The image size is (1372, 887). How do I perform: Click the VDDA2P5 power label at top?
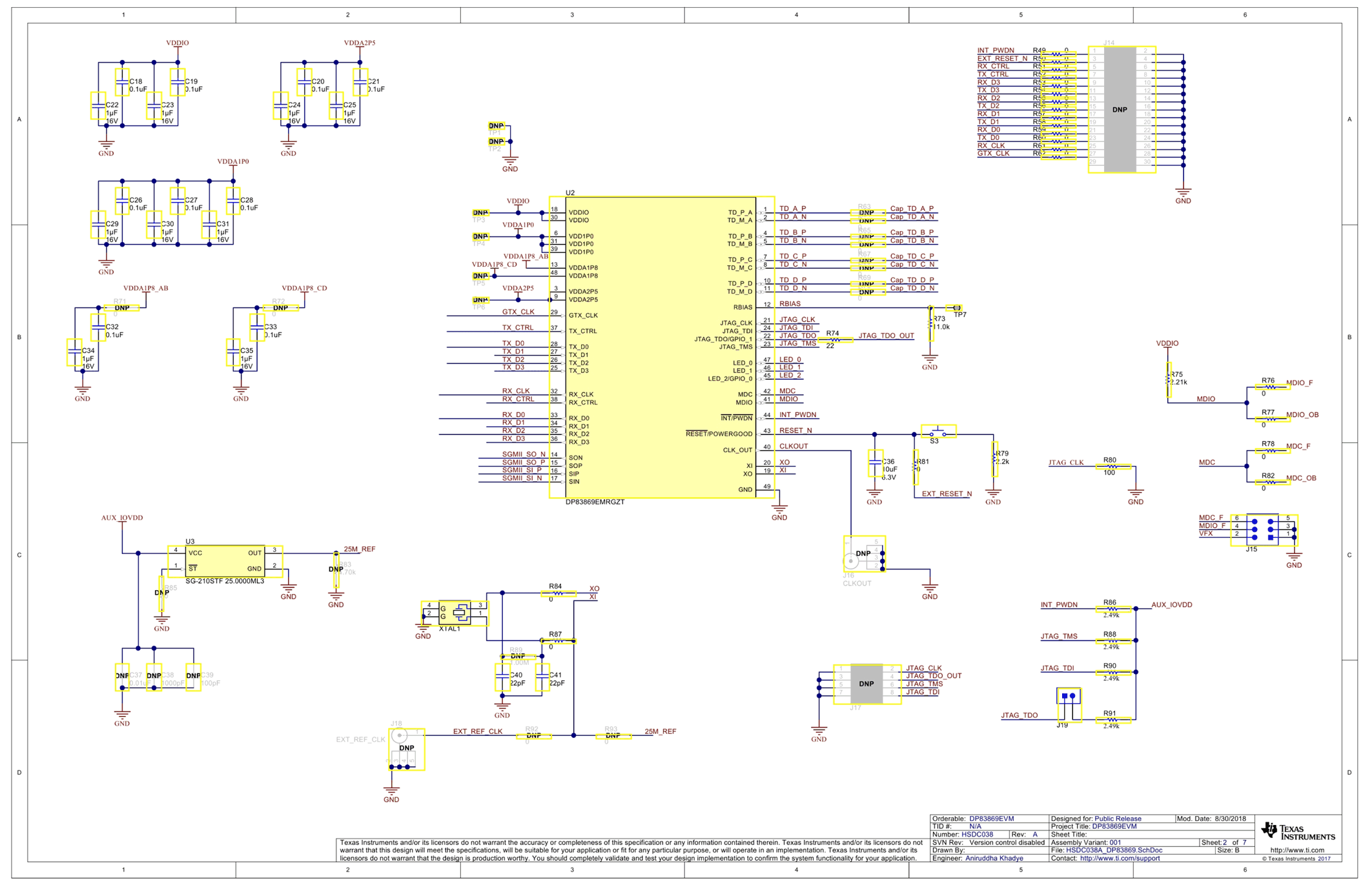point(360,43)
